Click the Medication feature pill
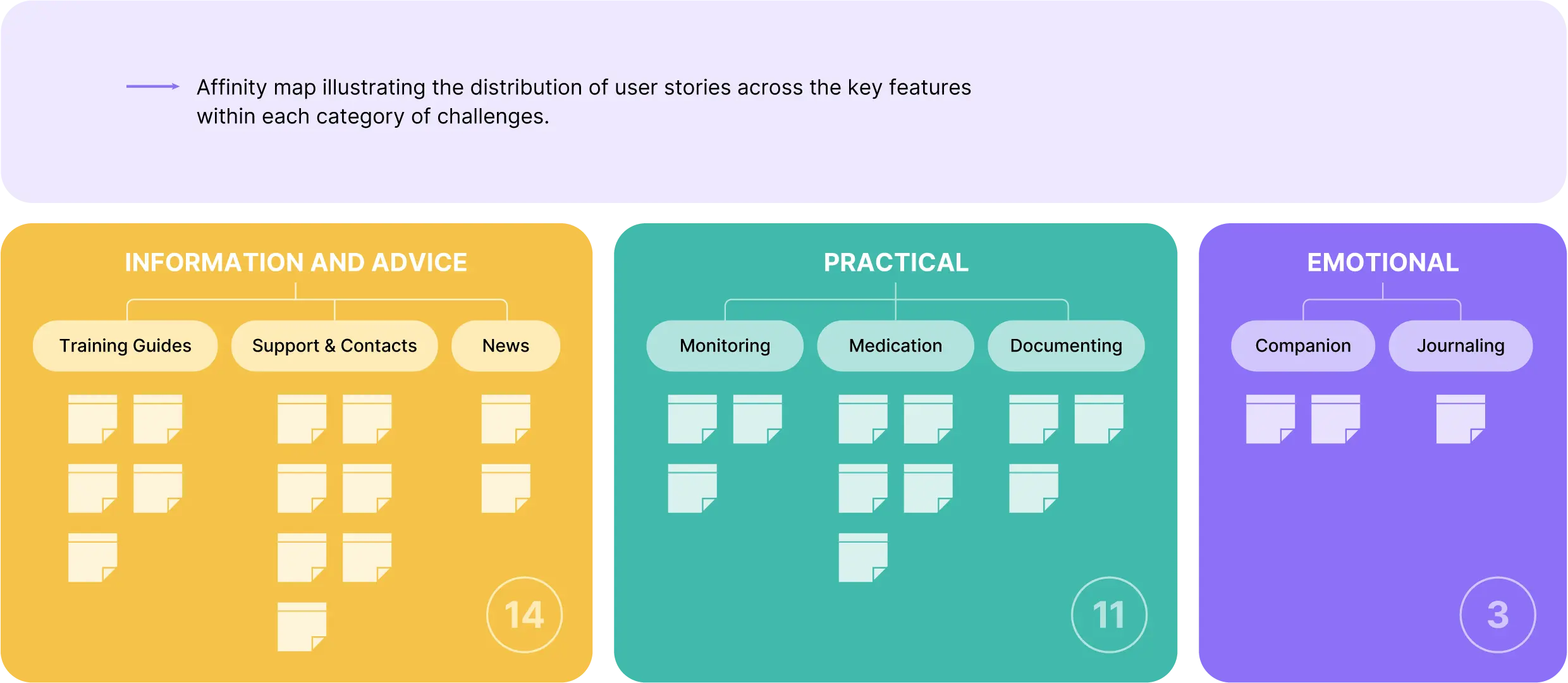The width and height of the screenshot is (1568, 683). pyautogui.click(x=895, y=346)
